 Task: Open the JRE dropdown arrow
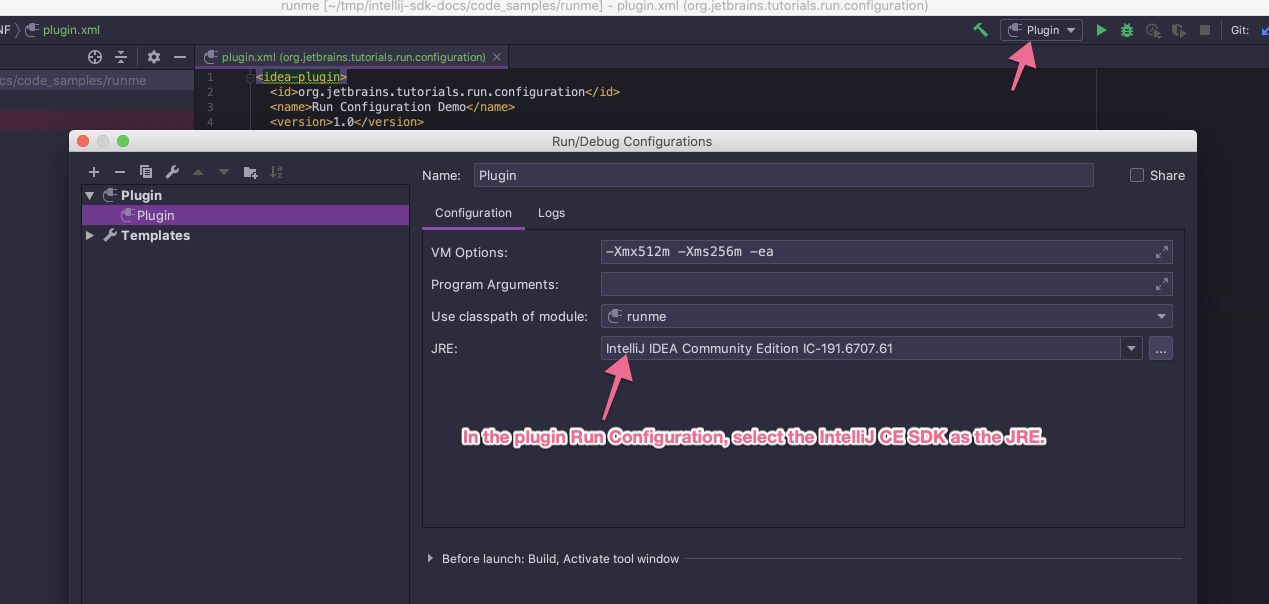(1131, 348)
